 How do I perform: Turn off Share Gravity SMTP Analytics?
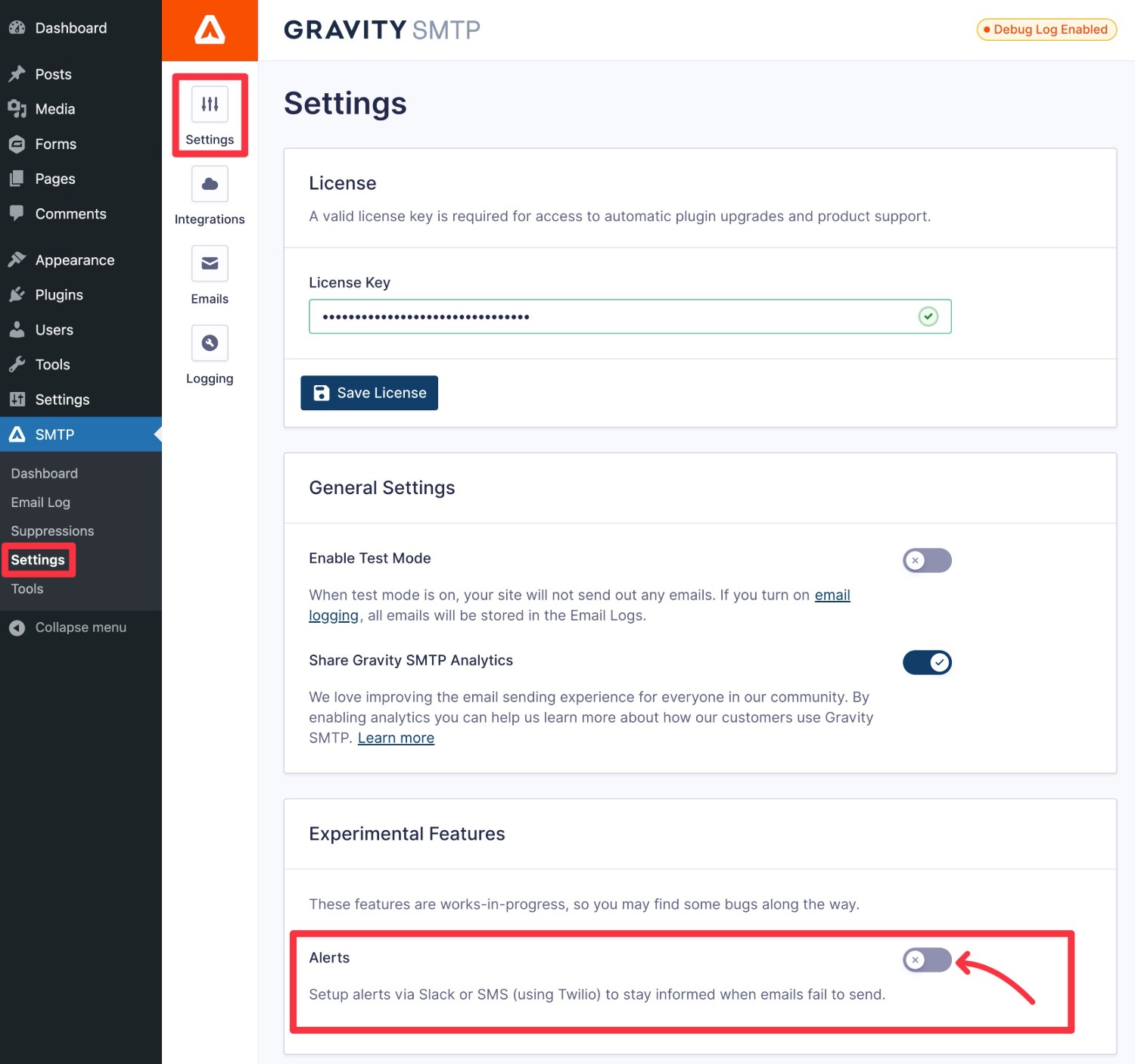click(x=927, y=663)
